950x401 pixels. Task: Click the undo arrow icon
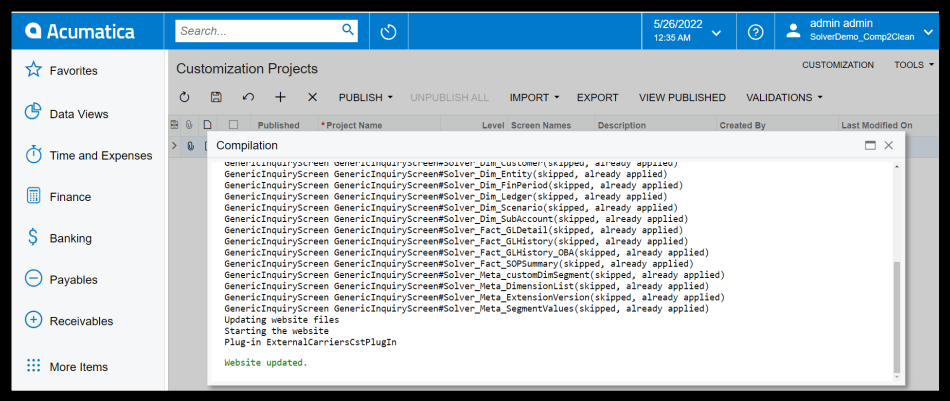tap(248, 97)
